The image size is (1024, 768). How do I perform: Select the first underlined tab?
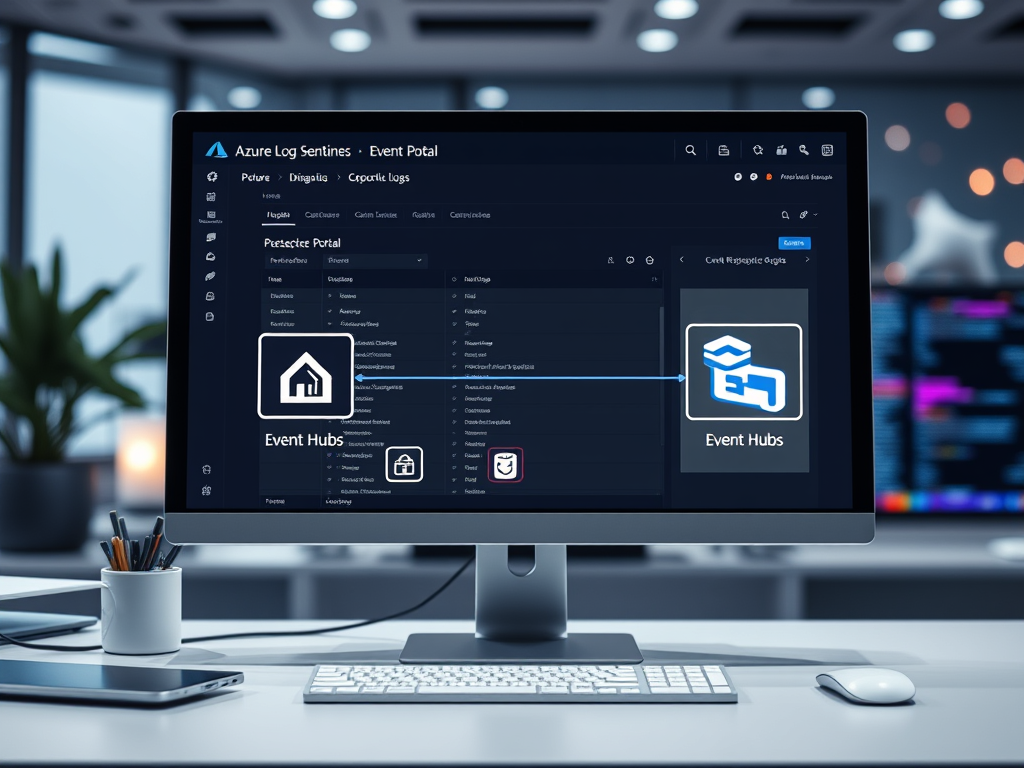point(279,215)
